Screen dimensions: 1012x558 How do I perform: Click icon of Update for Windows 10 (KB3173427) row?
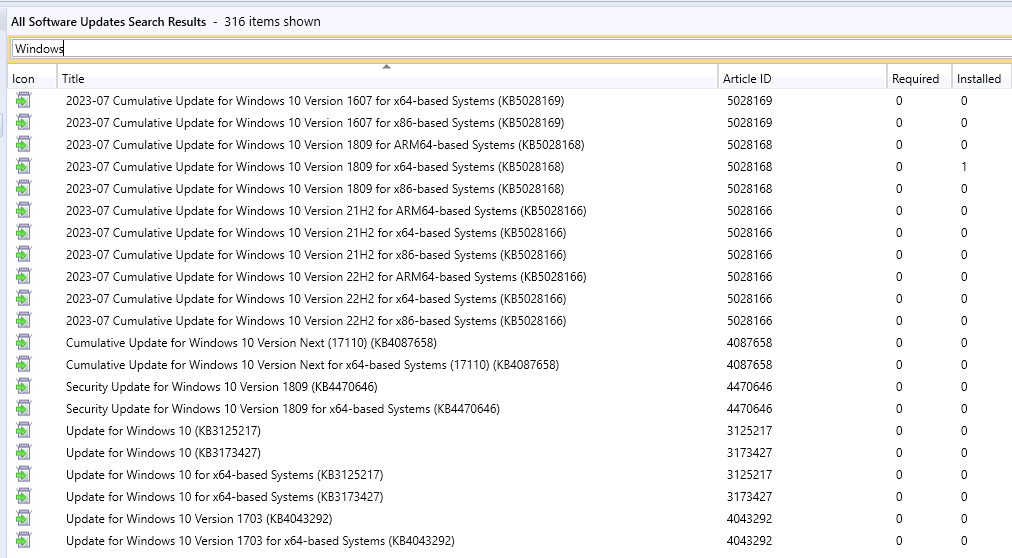[x=23, y=452]
